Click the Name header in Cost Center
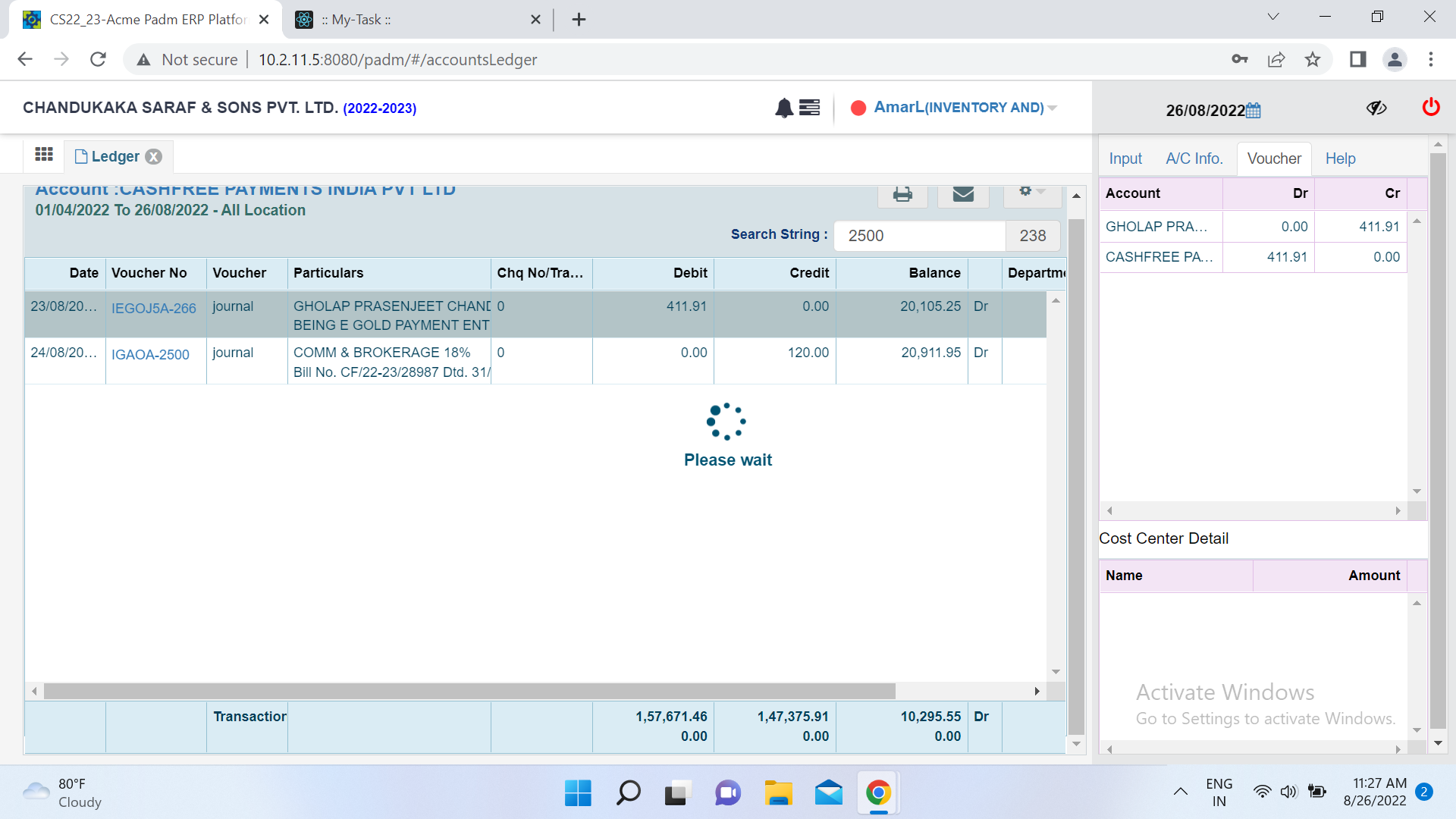The width and height of the screenshot is (1456, 819). coord(1176,576)
